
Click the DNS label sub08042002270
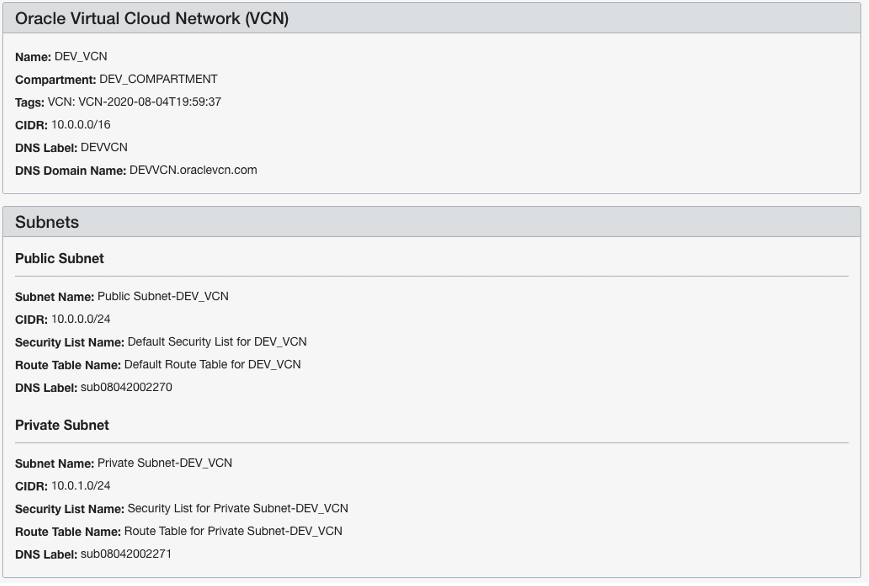tap(126, 387)
